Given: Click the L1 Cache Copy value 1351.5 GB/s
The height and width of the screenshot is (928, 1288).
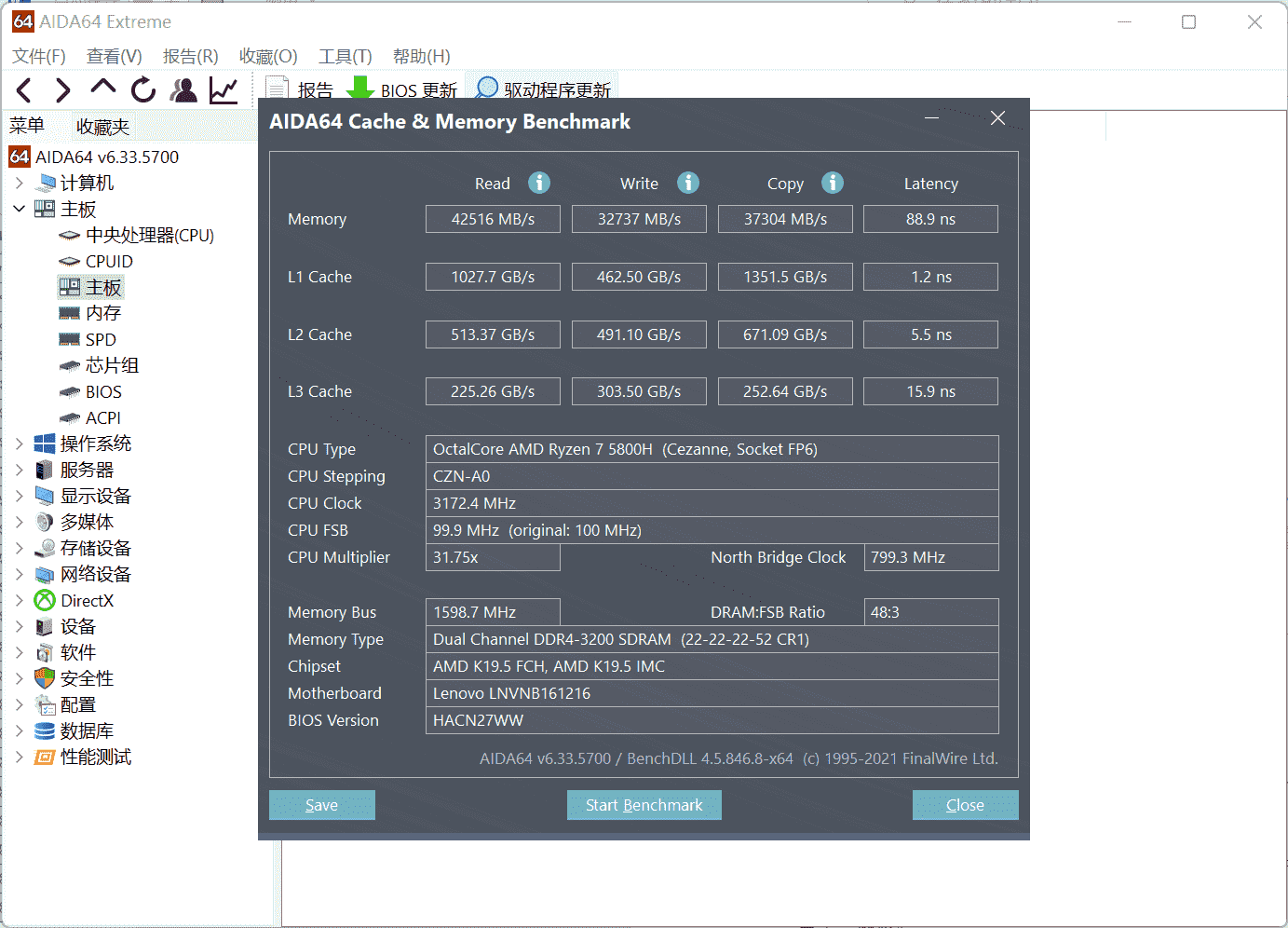Looking at the screenshot, I should point(785,277).
